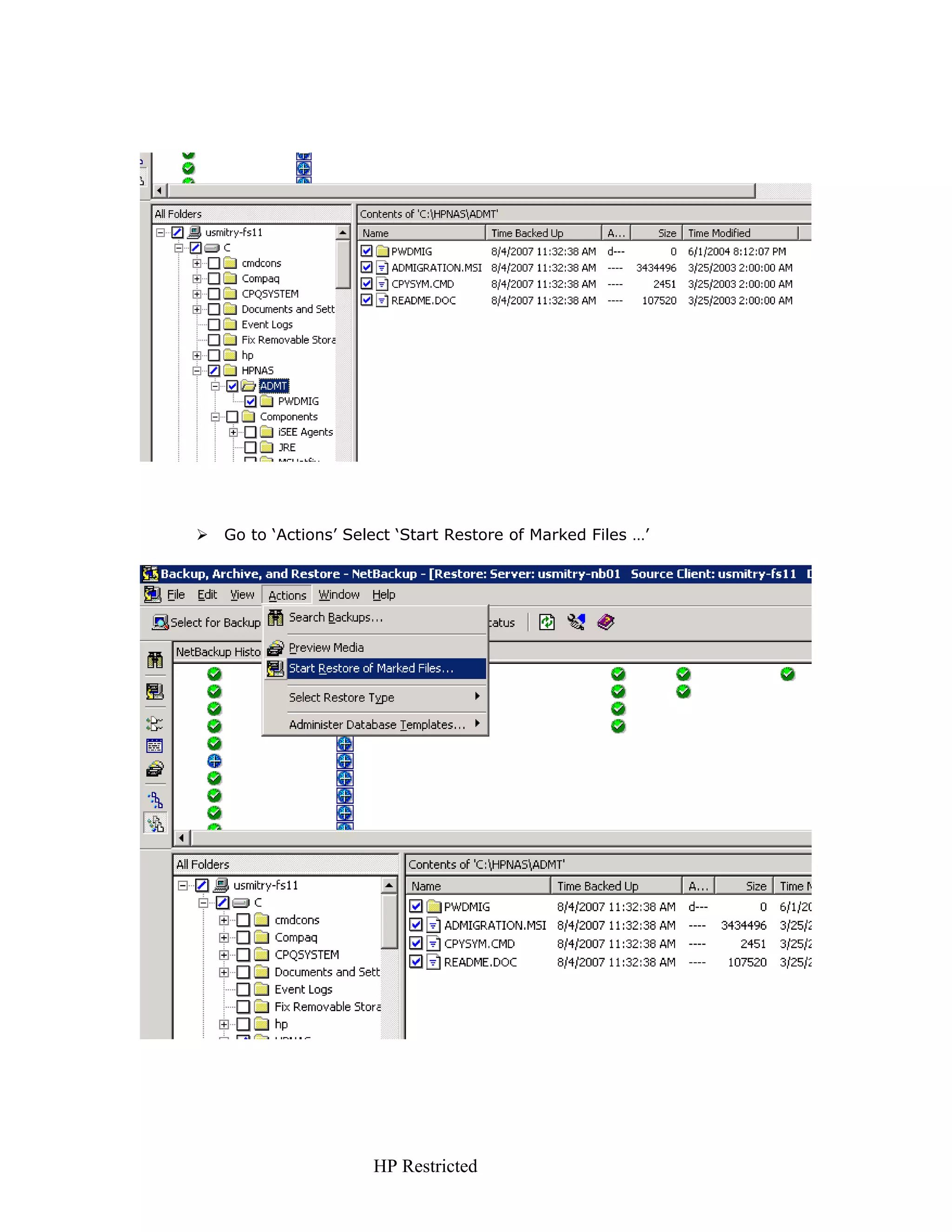Click the document icon left of the File menu
Image resolution: width=952 pixels, height=1232 pixels.
point(152,594)
